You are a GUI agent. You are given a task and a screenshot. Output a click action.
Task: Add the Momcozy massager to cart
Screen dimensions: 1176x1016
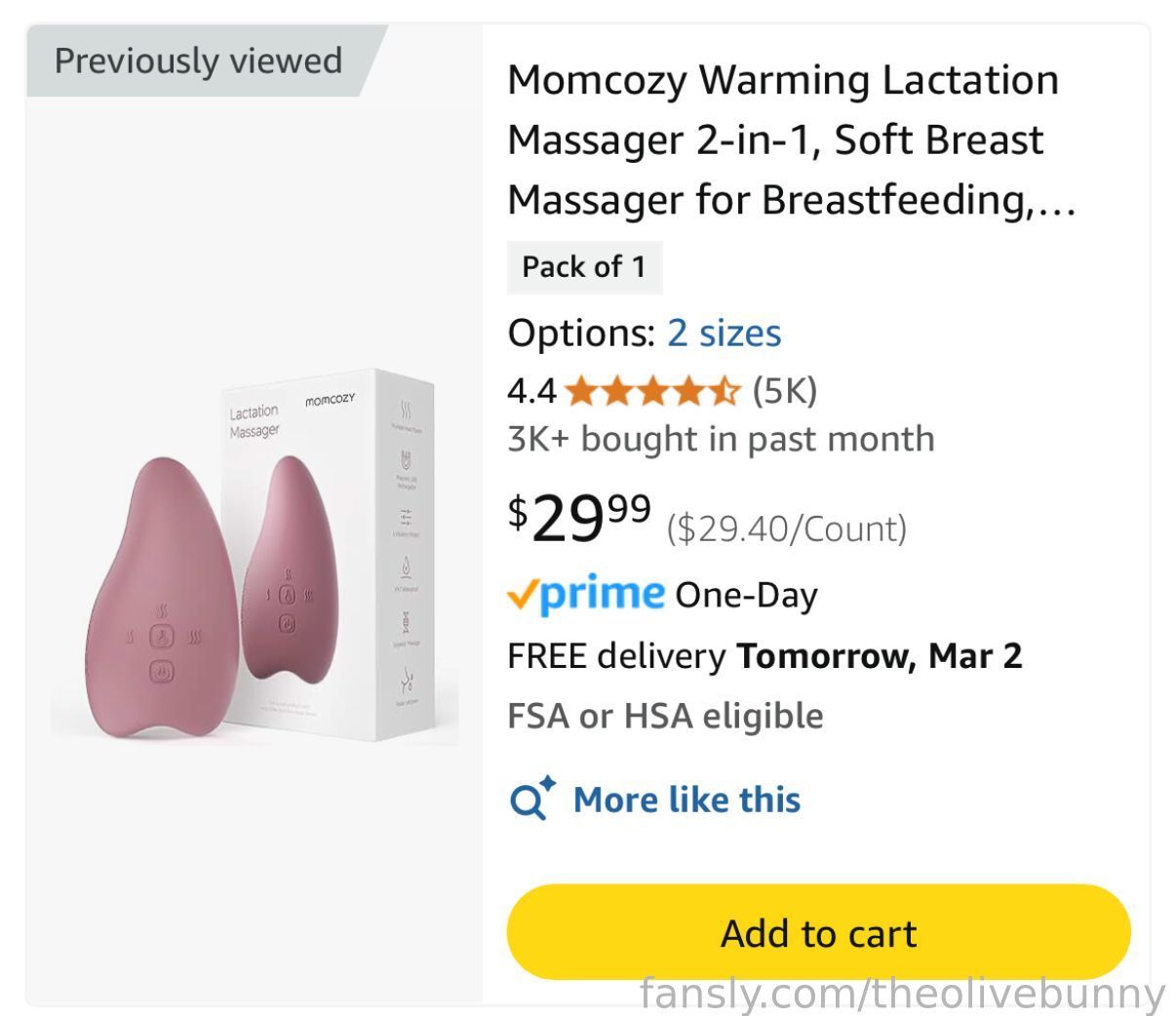[818, 932]
